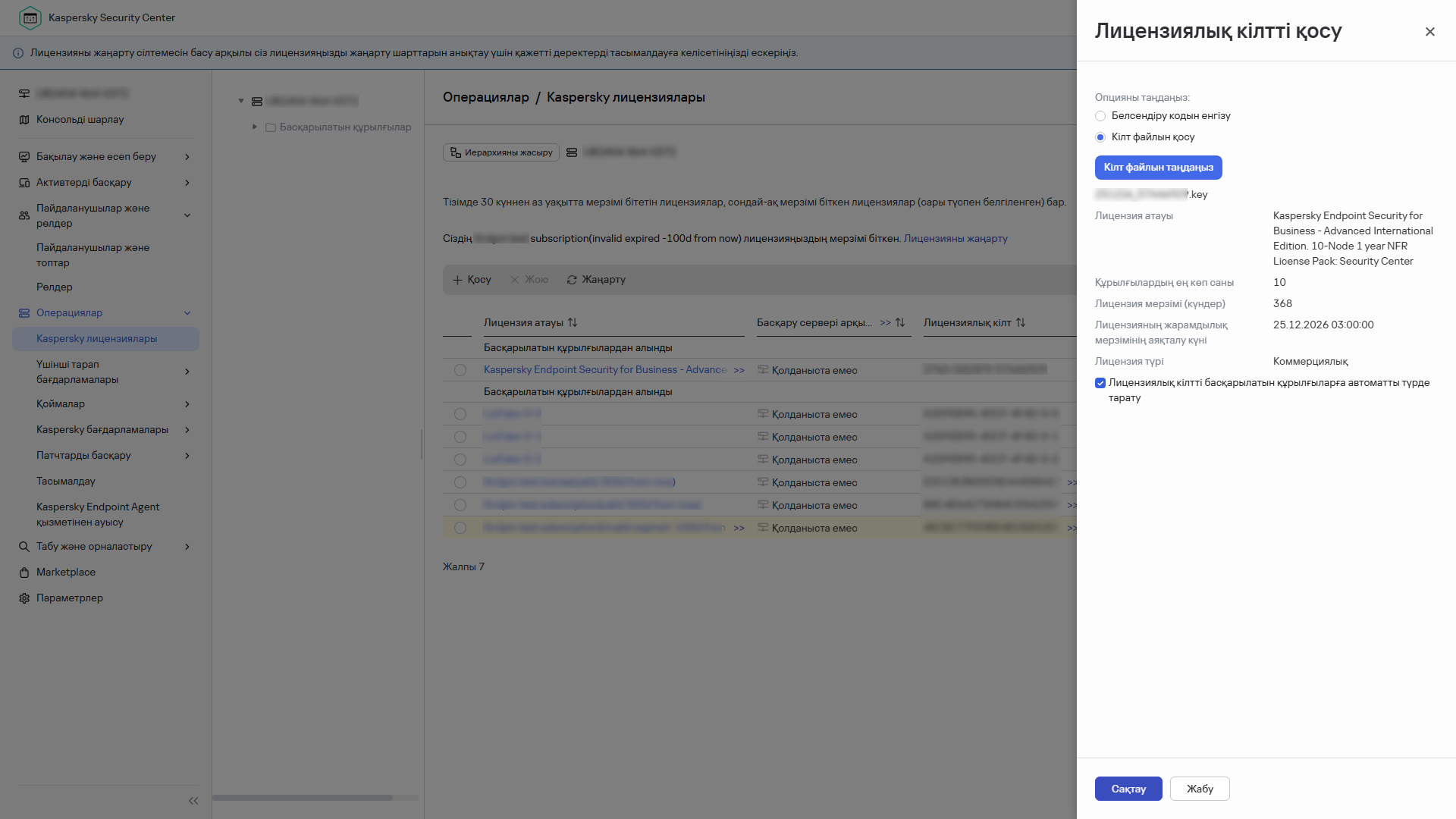This screenshot has height=819, width=1456.
Task: Expand Қоймалар submenu chevron
Action: tap(187, 404)
